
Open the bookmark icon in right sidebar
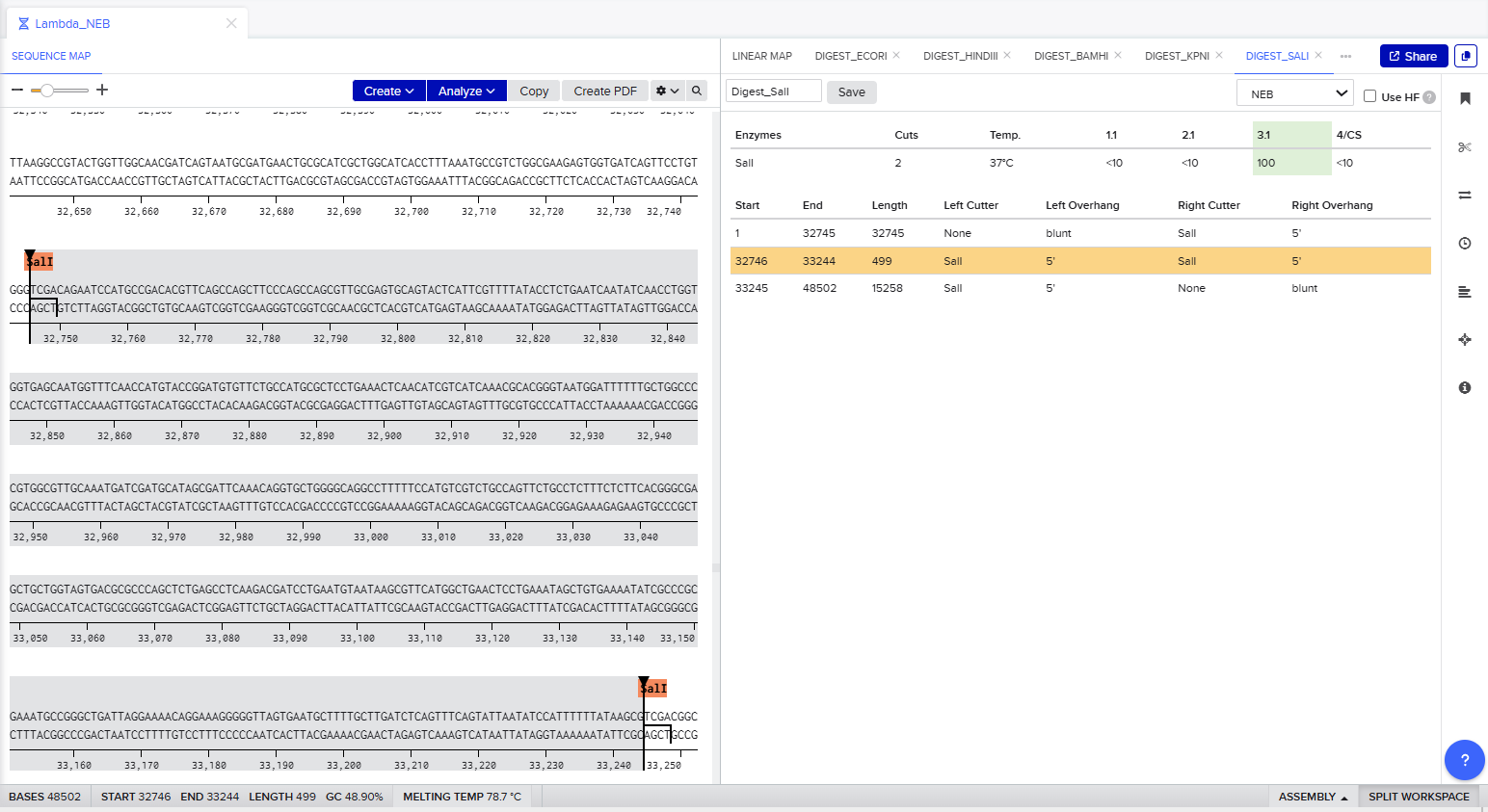[x=1465, y=98]
